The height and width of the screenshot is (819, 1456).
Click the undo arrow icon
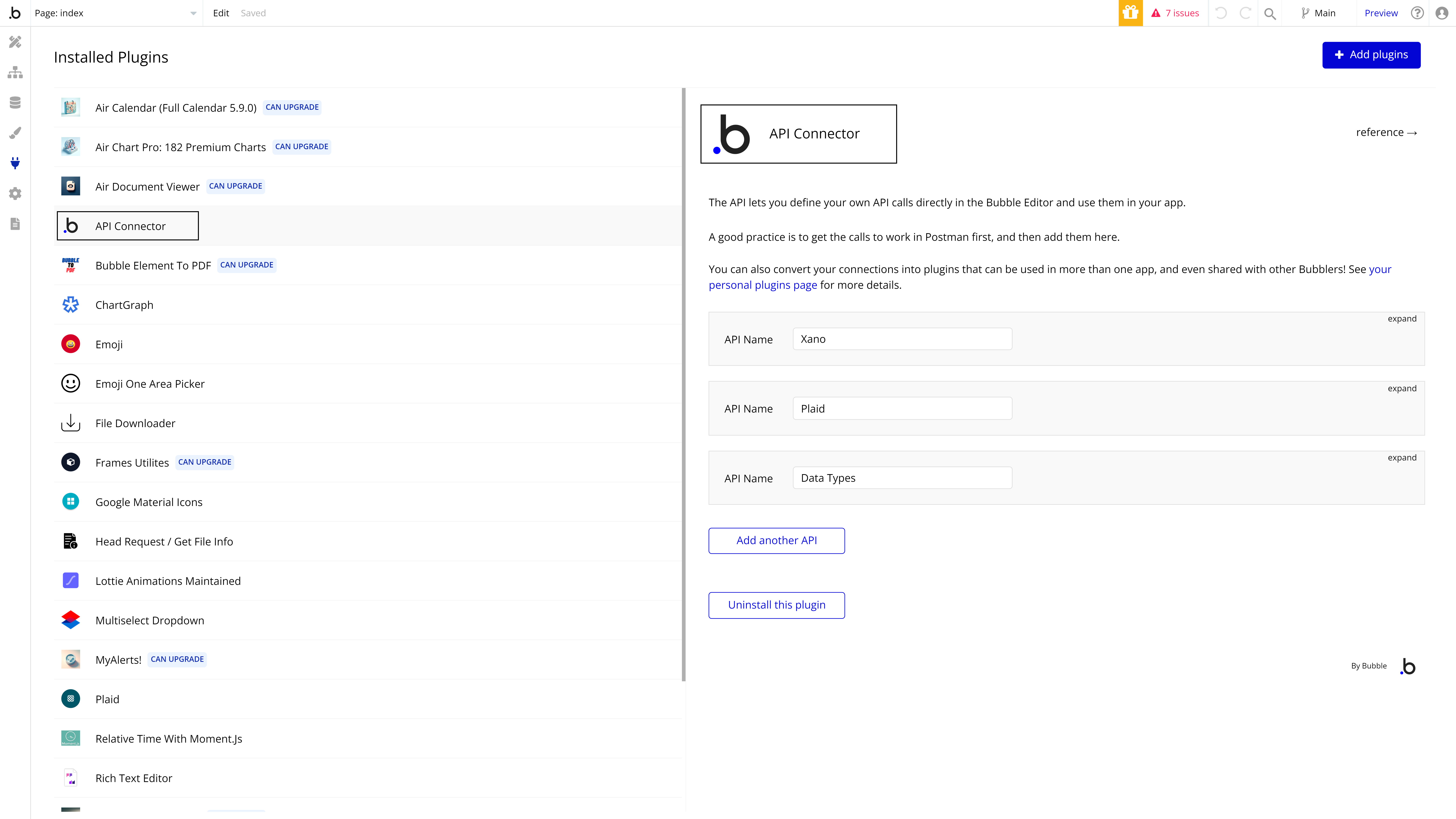coord(1221,13)
